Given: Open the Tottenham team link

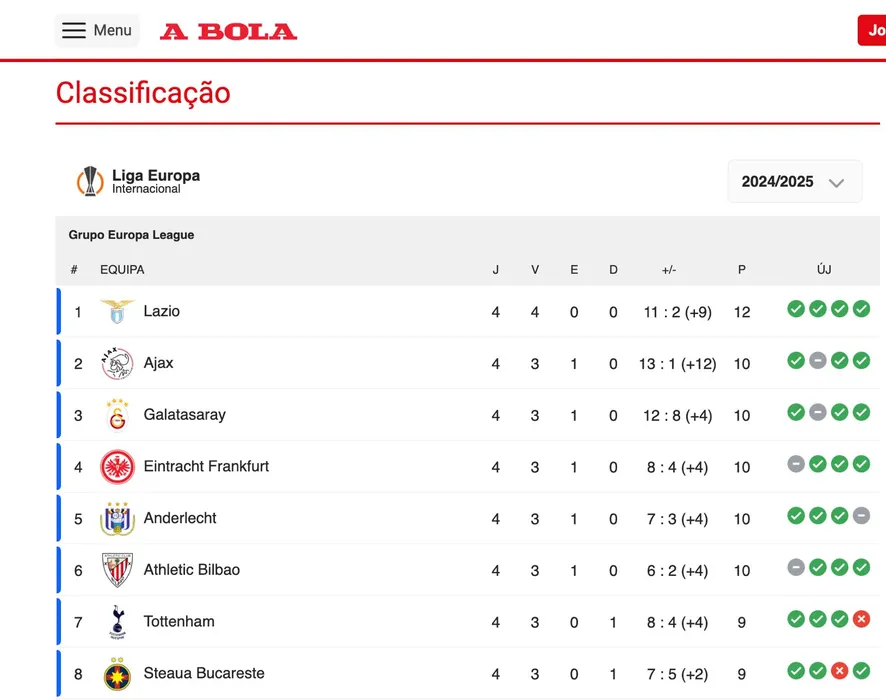Looking at the screenshot, I should [x=179, y=622].
